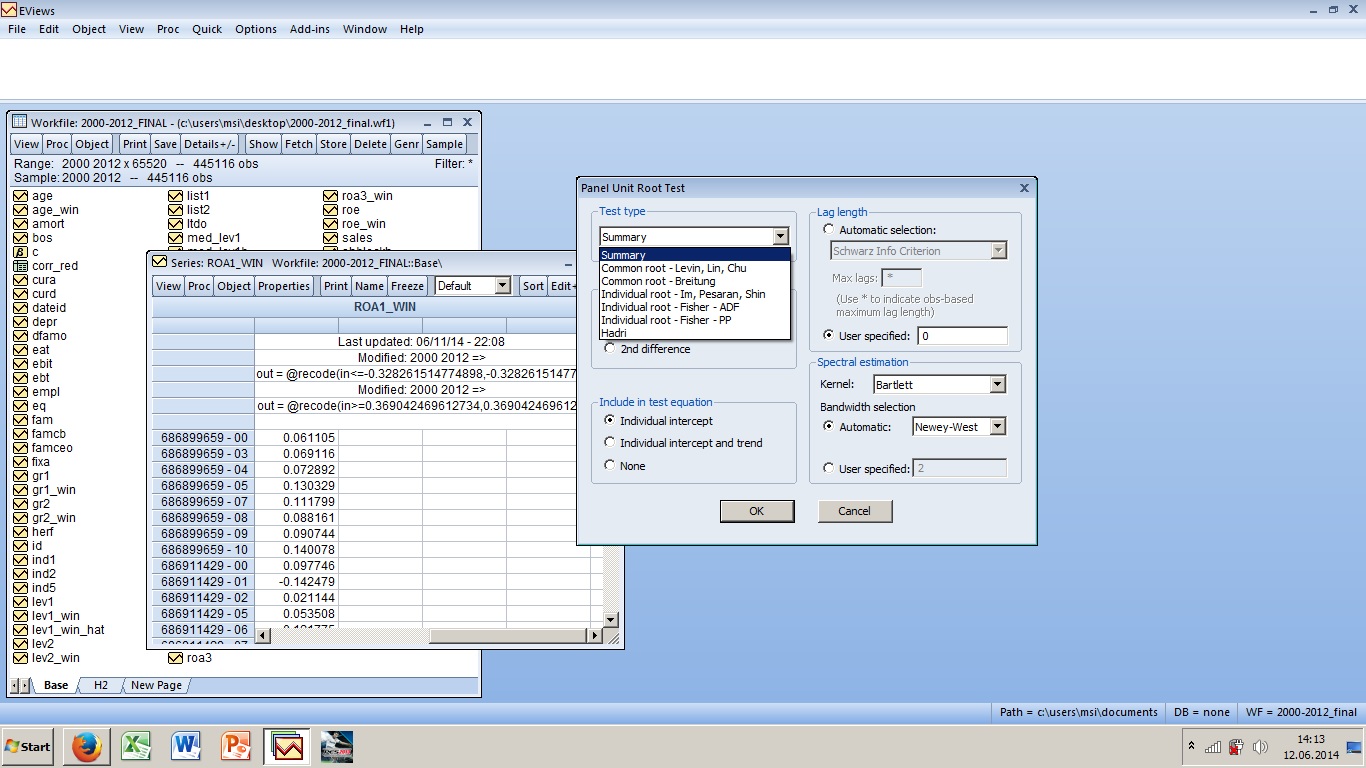This screenshot has height=768, width=1366.
Task: Launch Firefox from the taskbar
Action: (86, 746)
